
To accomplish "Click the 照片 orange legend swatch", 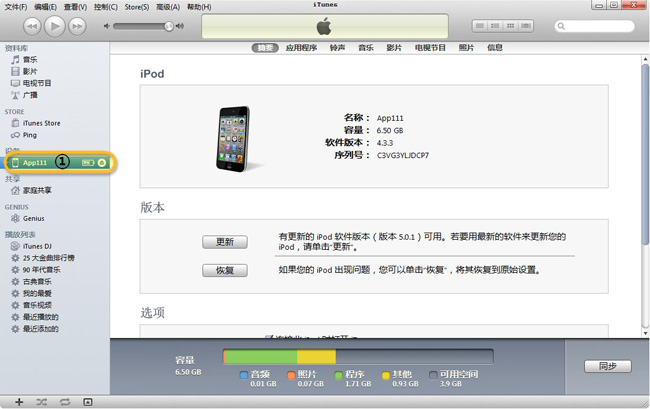I will [291, 375].
